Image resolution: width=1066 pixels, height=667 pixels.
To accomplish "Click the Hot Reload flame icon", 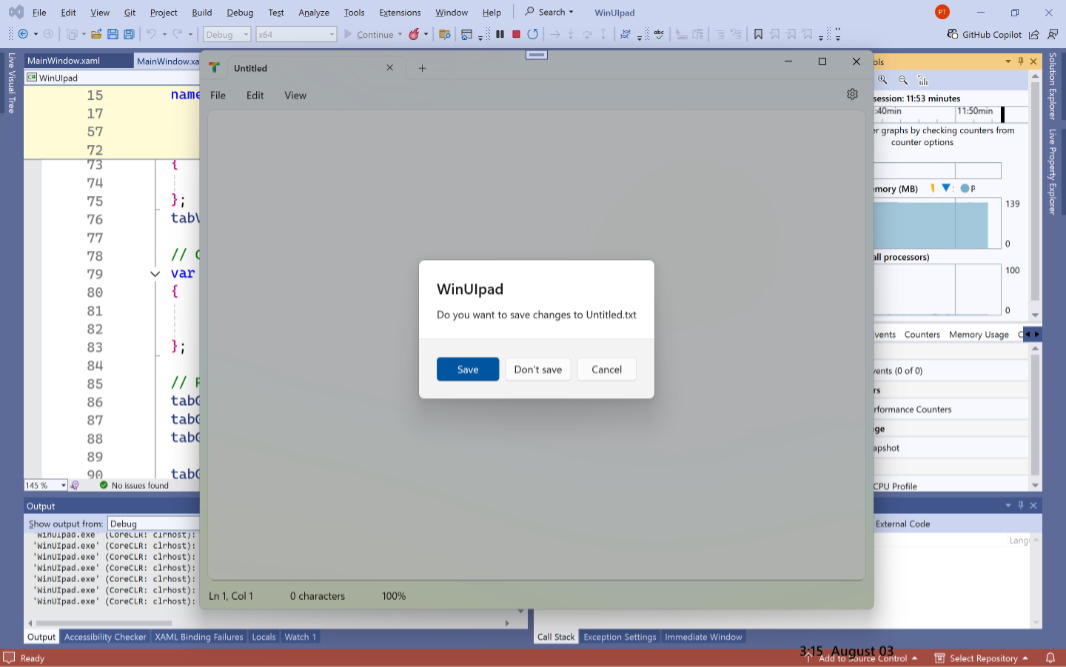I will point(413,34).
